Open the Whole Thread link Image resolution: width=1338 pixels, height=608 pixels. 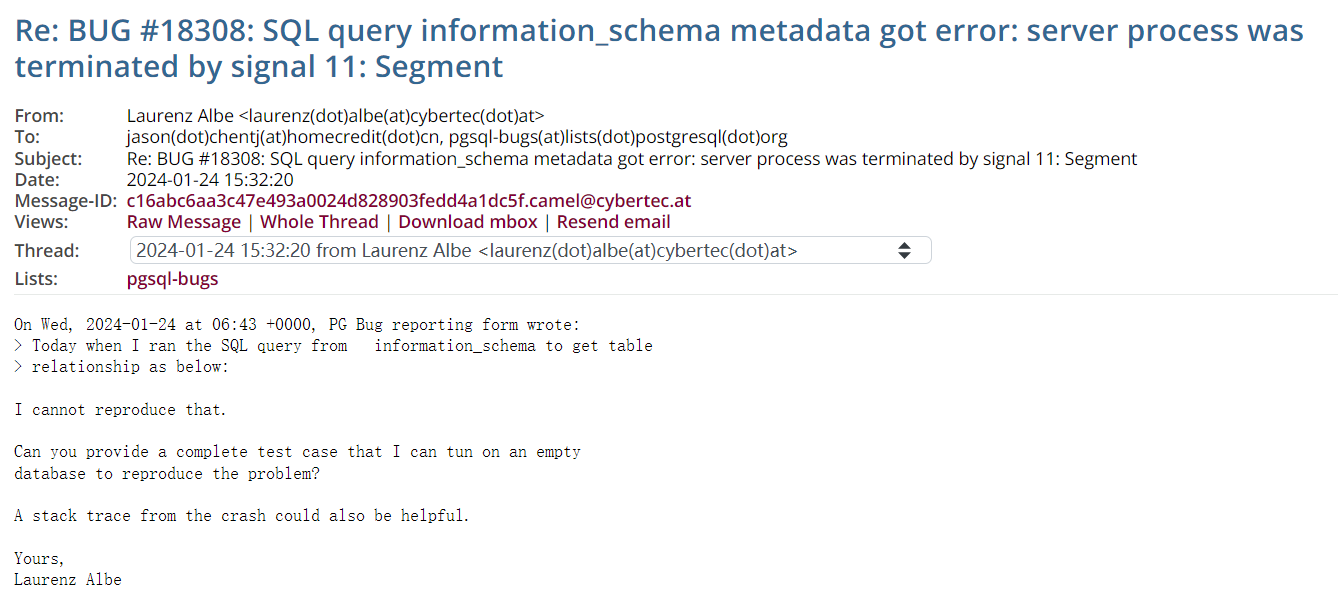[x=319, y=222]
